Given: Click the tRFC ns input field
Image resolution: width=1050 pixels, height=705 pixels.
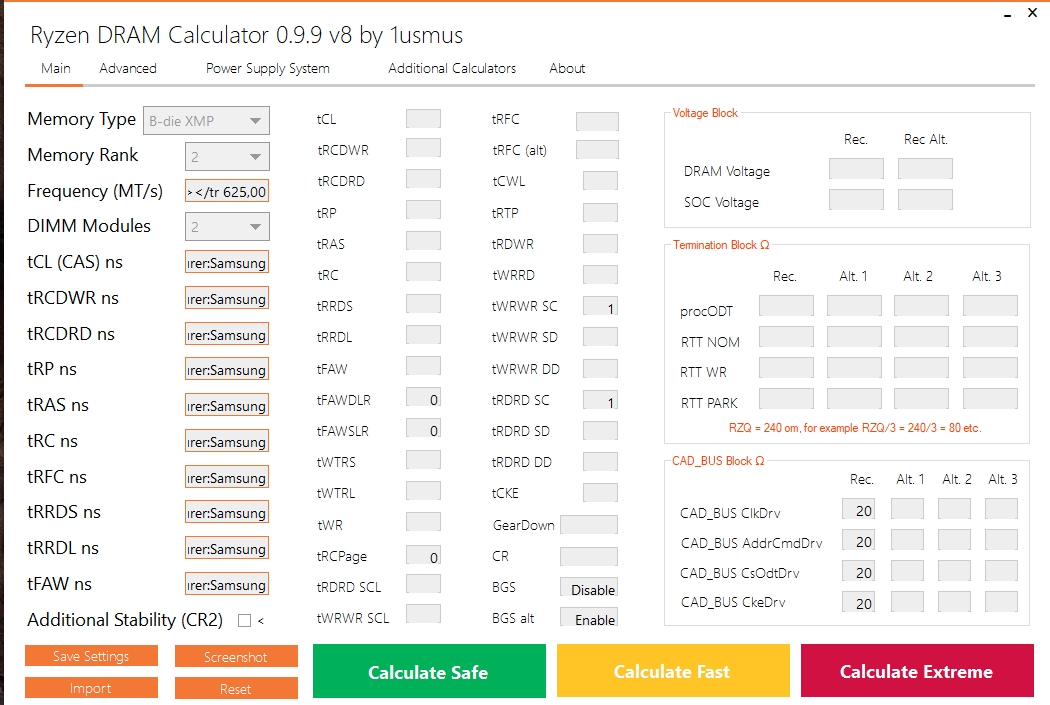Looking at the screenshot, I should coord(227,477).
